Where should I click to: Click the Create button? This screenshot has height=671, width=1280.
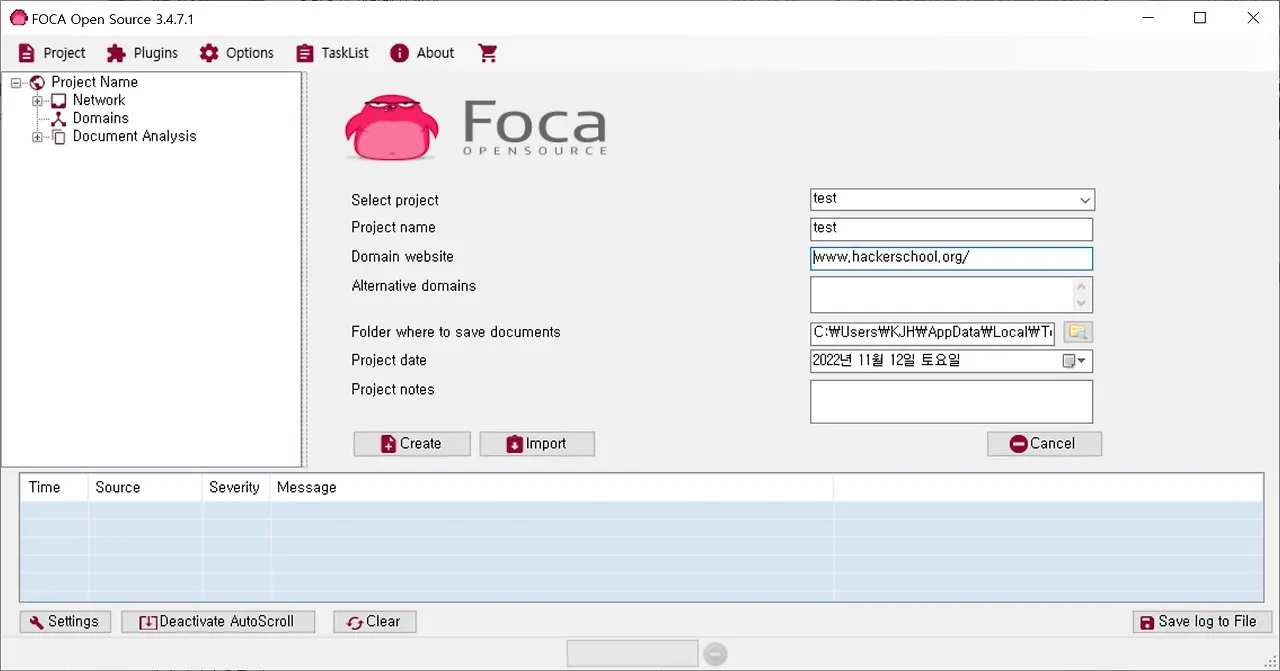412,444
